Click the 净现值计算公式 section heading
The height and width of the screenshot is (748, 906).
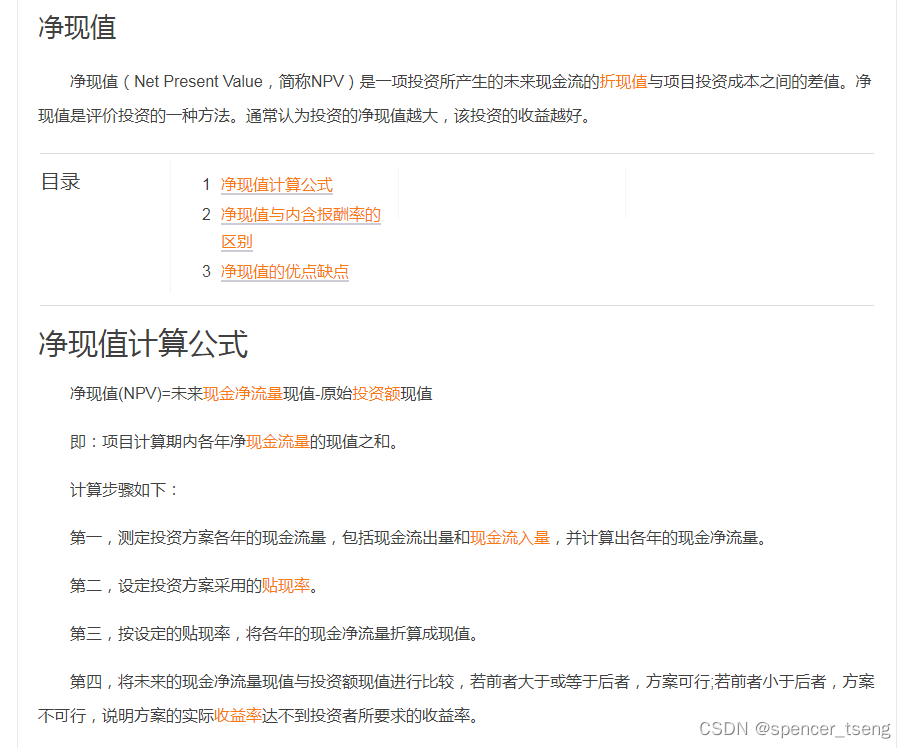[x=143, y=344]
